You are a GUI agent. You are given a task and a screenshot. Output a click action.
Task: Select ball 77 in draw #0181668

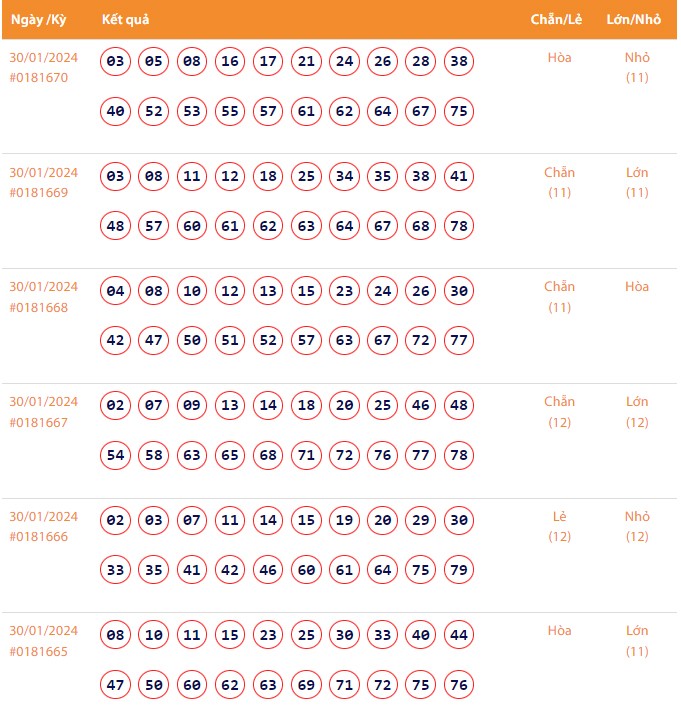point(459,341)
